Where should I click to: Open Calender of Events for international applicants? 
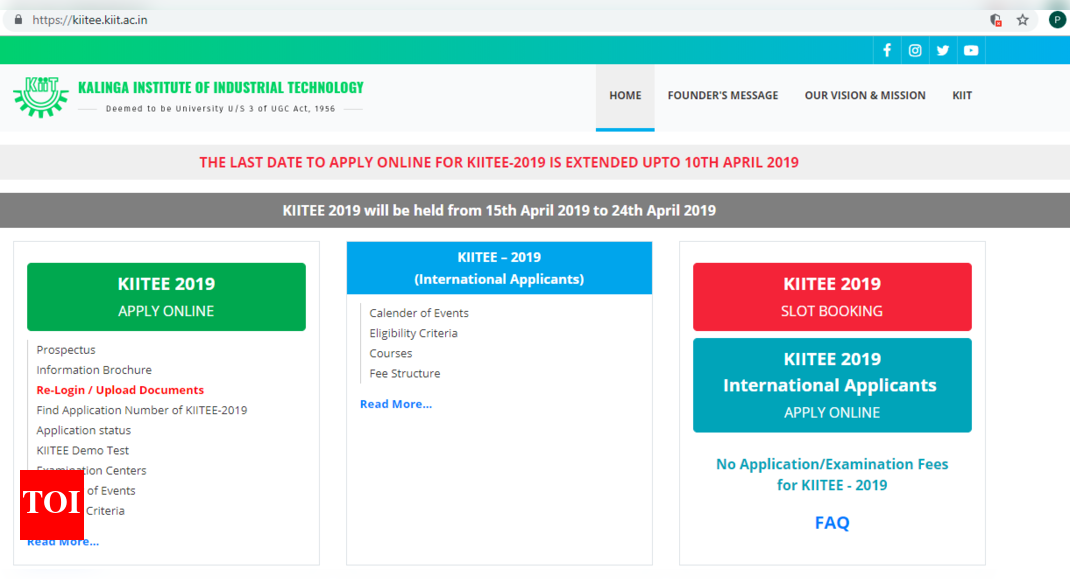[419, 313]
